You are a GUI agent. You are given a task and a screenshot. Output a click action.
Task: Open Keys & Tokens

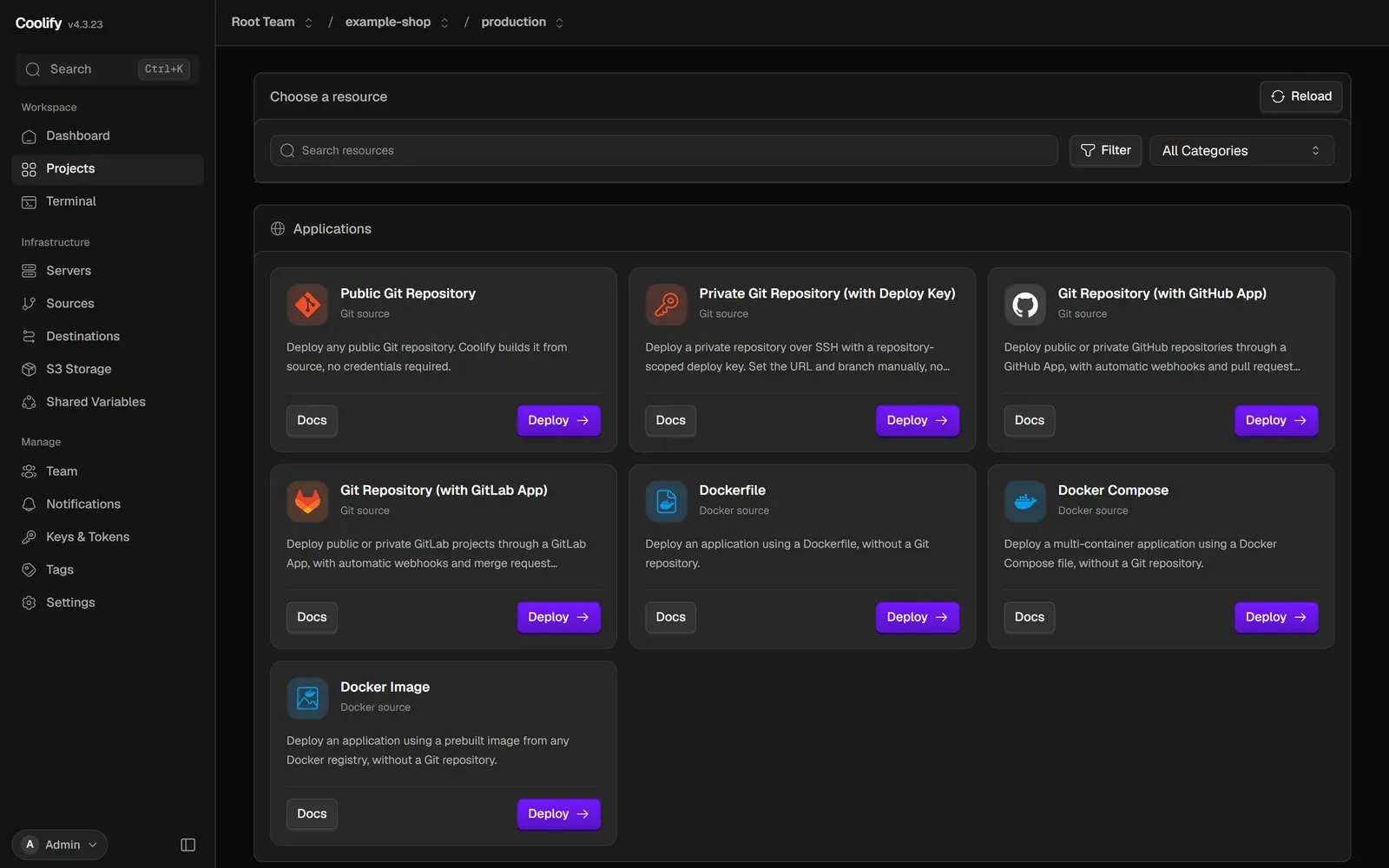tap(108, 537)
